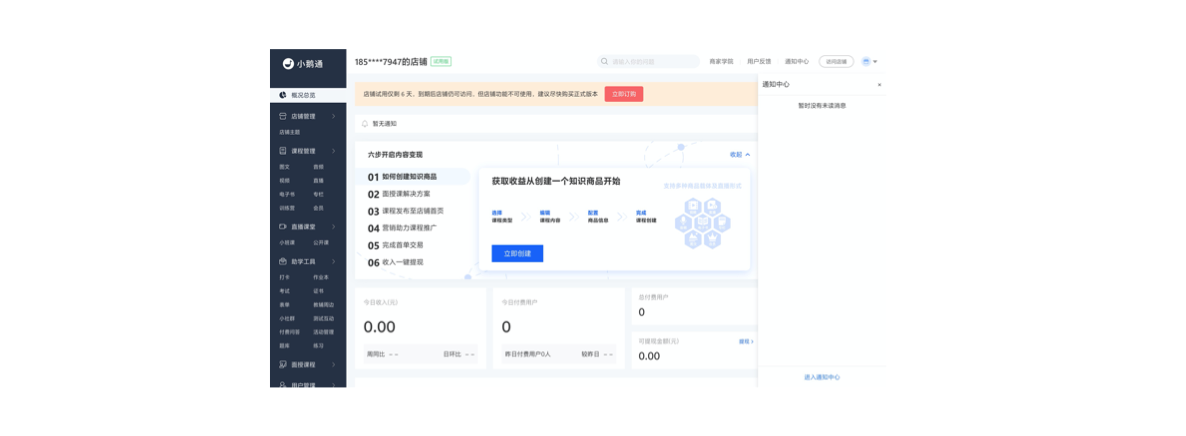Expand the 用户管理 chevron
This screenshot has height=436, width=1186.
pyautogui.click(x=334, y=385)
